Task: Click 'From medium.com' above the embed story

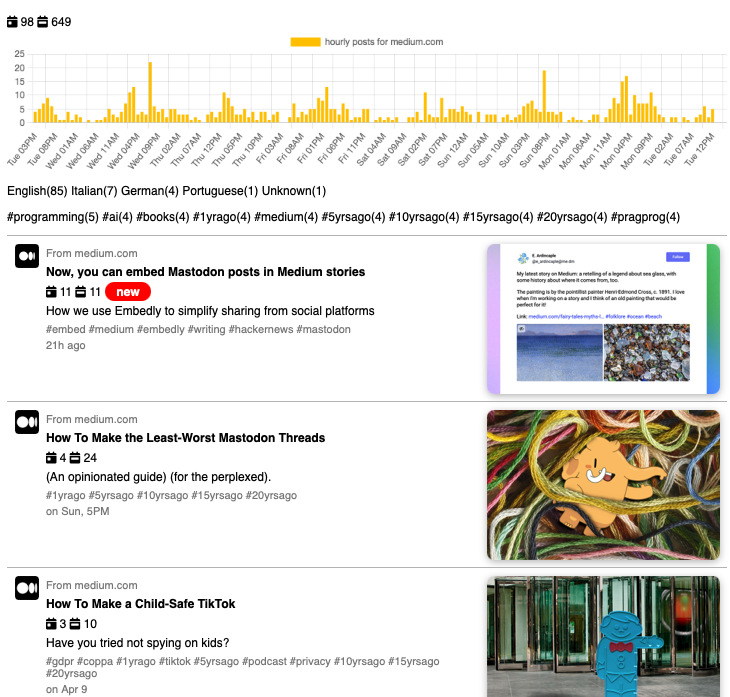Action: coord(92,254)
